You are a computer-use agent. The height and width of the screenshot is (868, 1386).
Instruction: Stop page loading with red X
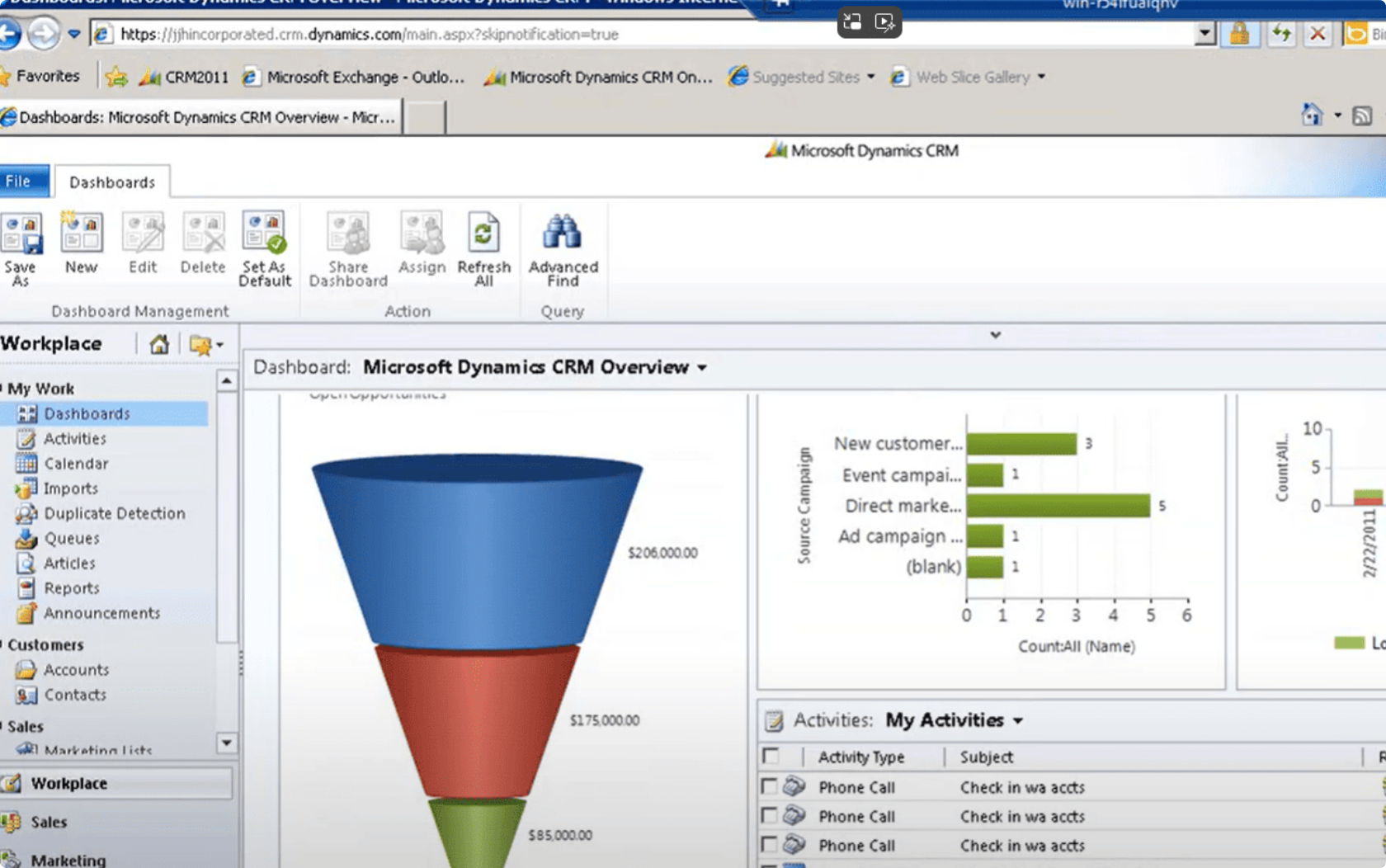[1318, 34]
